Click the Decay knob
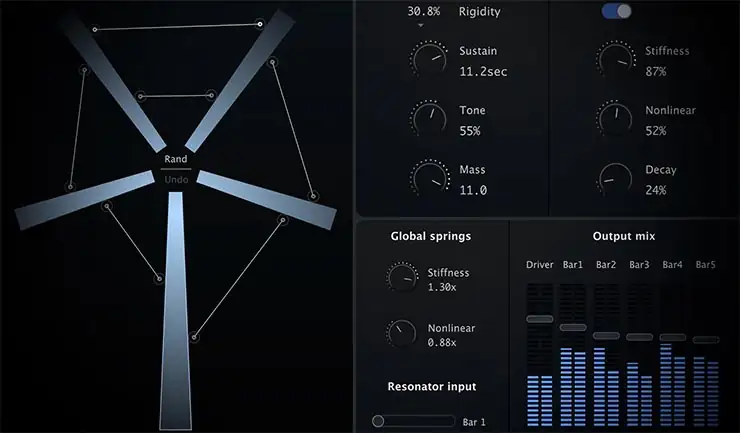The width and height of the screenshot is (740, 433). (615, 179)
